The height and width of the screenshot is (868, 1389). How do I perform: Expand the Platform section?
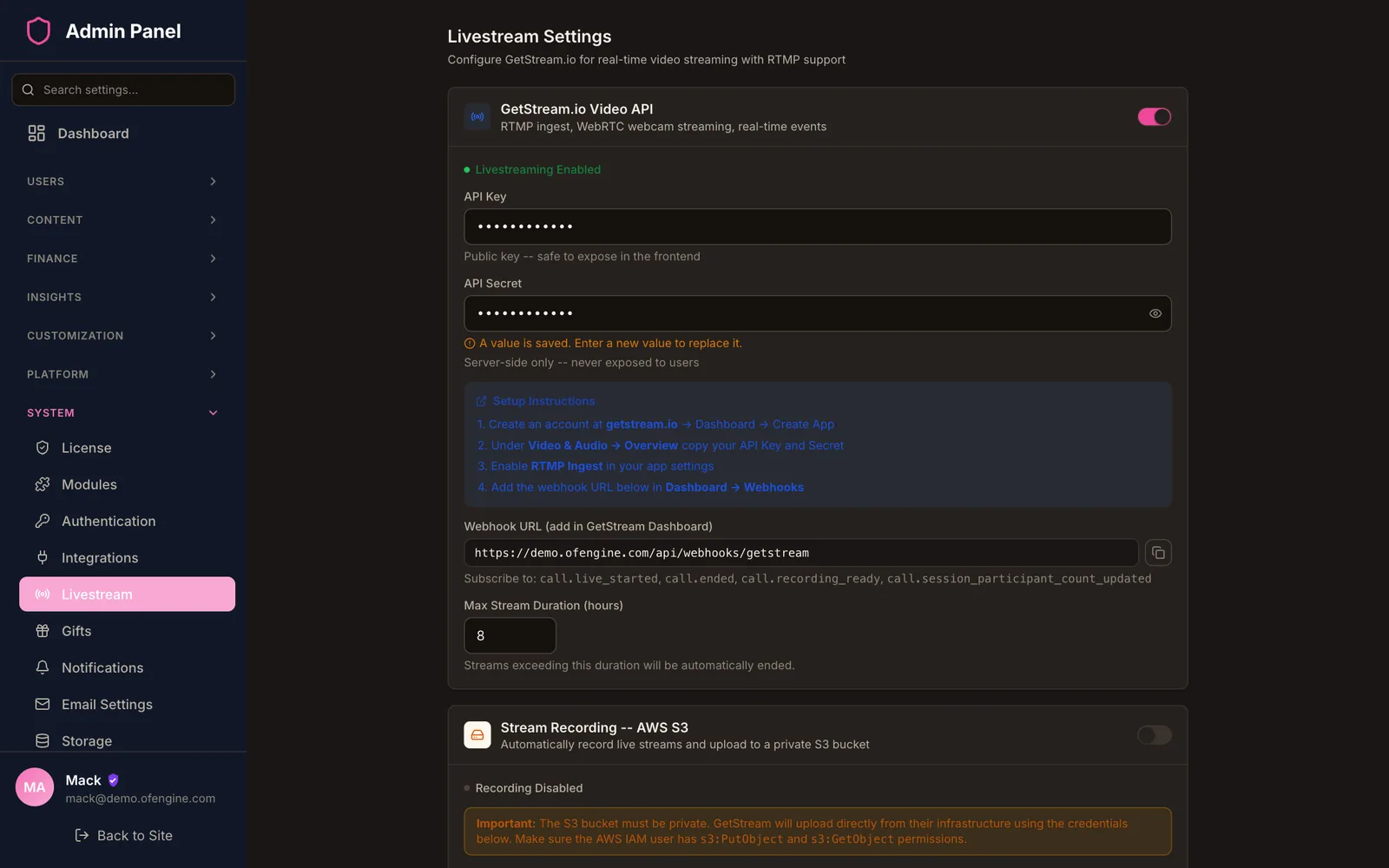[122, 374]
